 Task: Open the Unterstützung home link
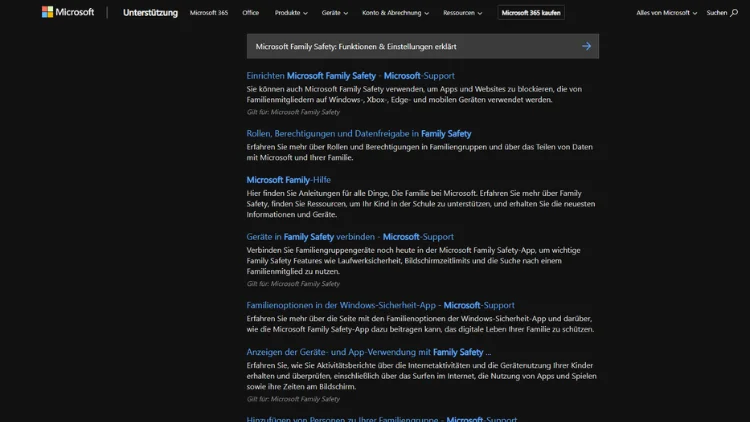[150, 13]
